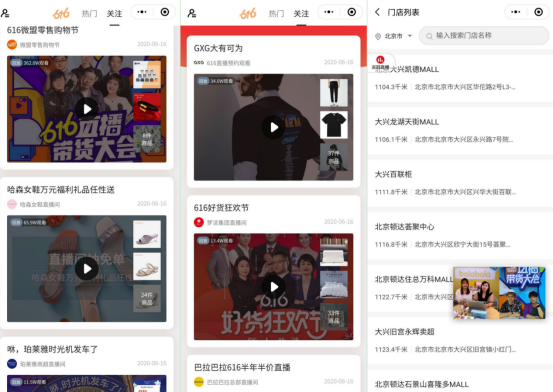Image resolution: width=553 pixels, height=392 pixels.
Task: Play the 哈森女鞋 live video
Action: (x=87, y=269)
